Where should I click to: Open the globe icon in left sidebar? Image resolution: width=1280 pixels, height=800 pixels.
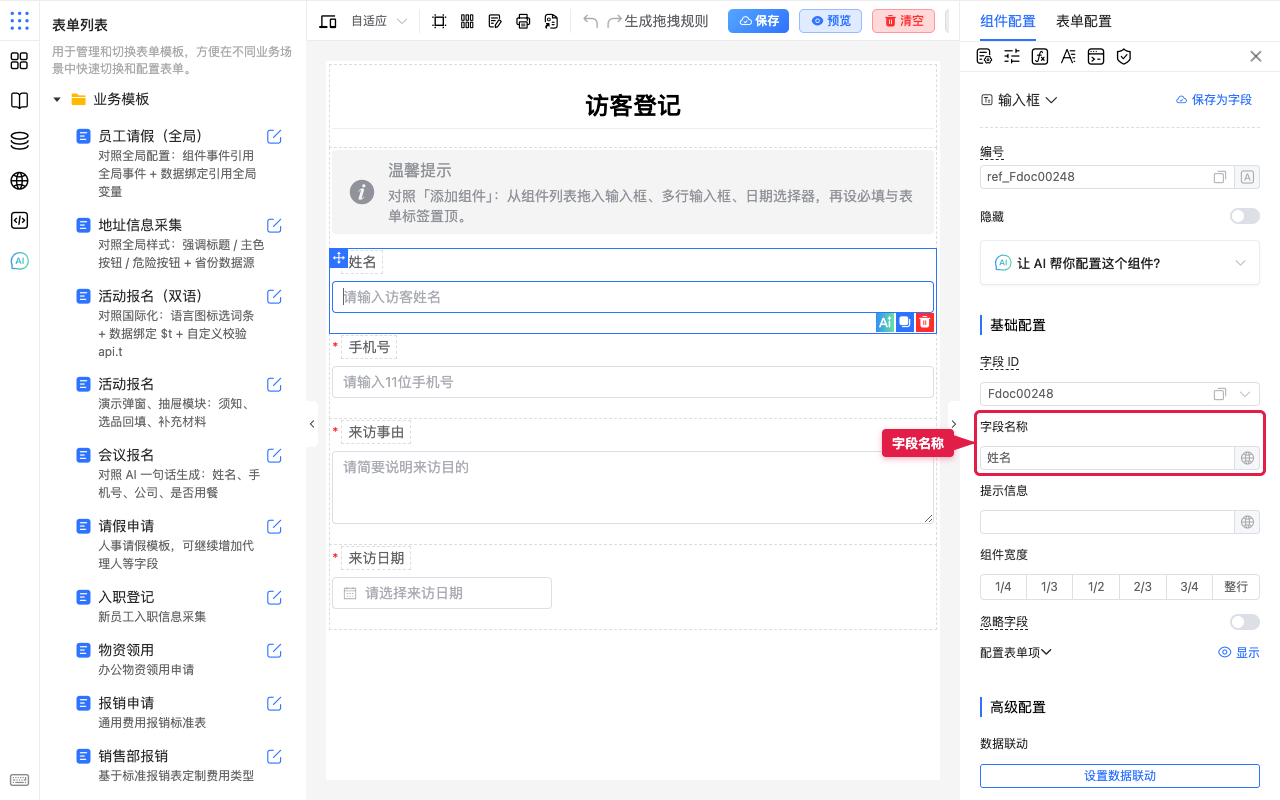point(19,181)
